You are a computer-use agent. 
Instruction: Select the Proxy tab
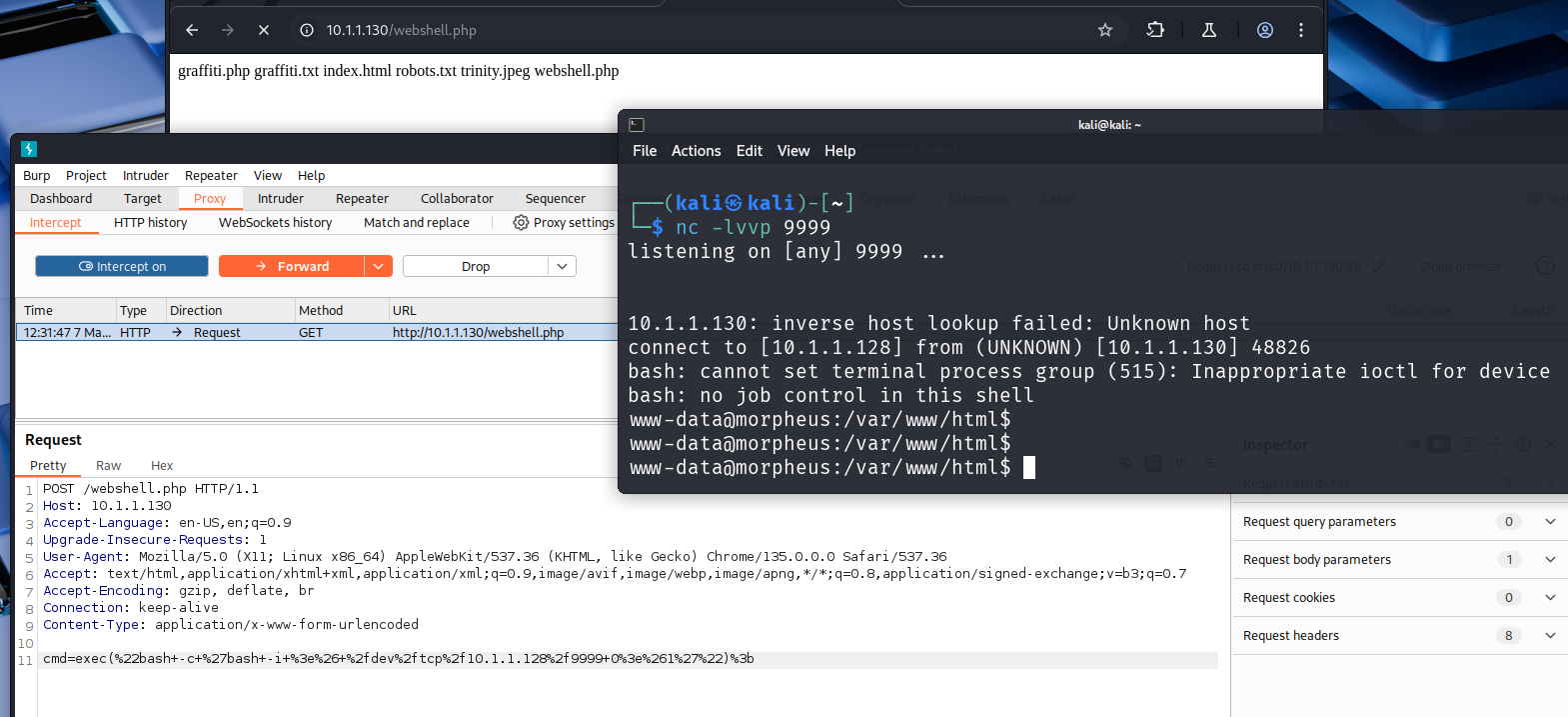(210, 198)
